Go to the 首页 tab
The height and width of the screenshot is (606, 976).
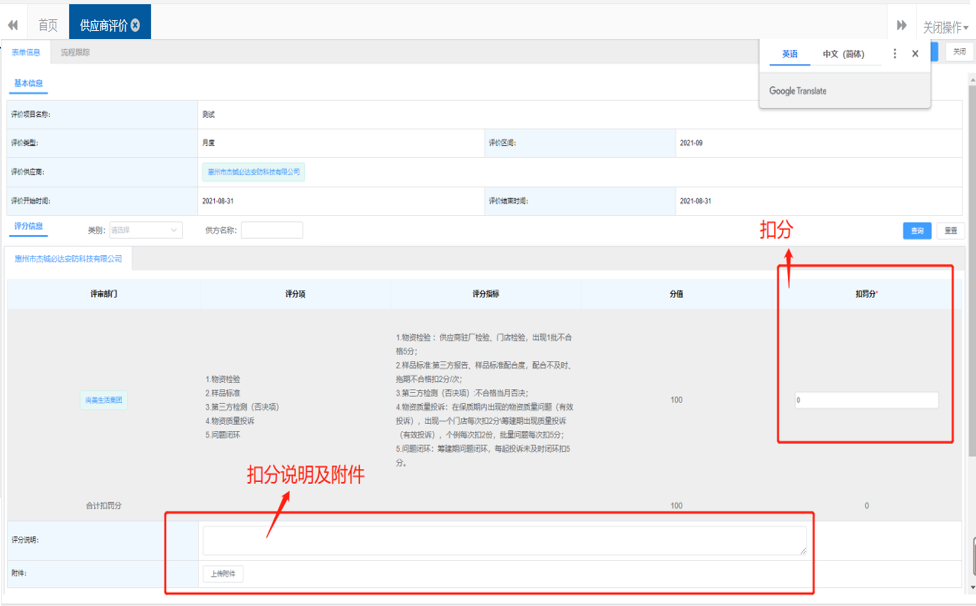47,25
